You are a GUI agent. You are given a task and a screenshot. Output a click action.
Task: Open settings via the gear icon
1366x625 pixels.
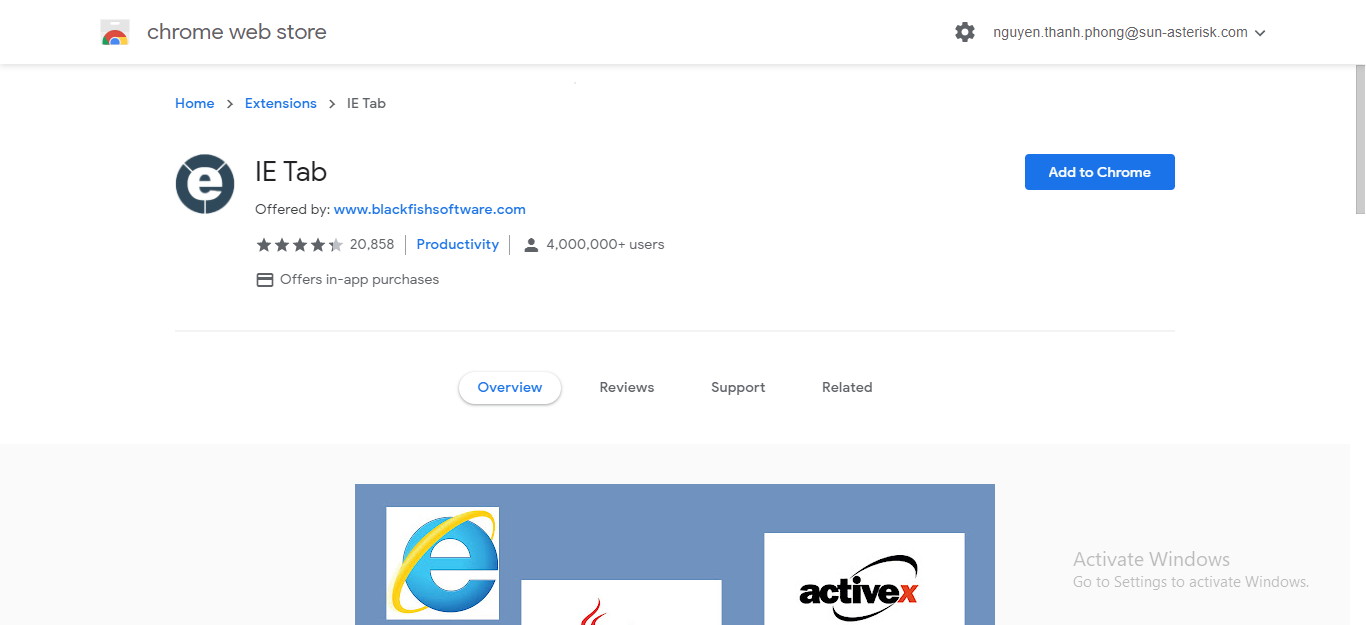coord(965,32)
